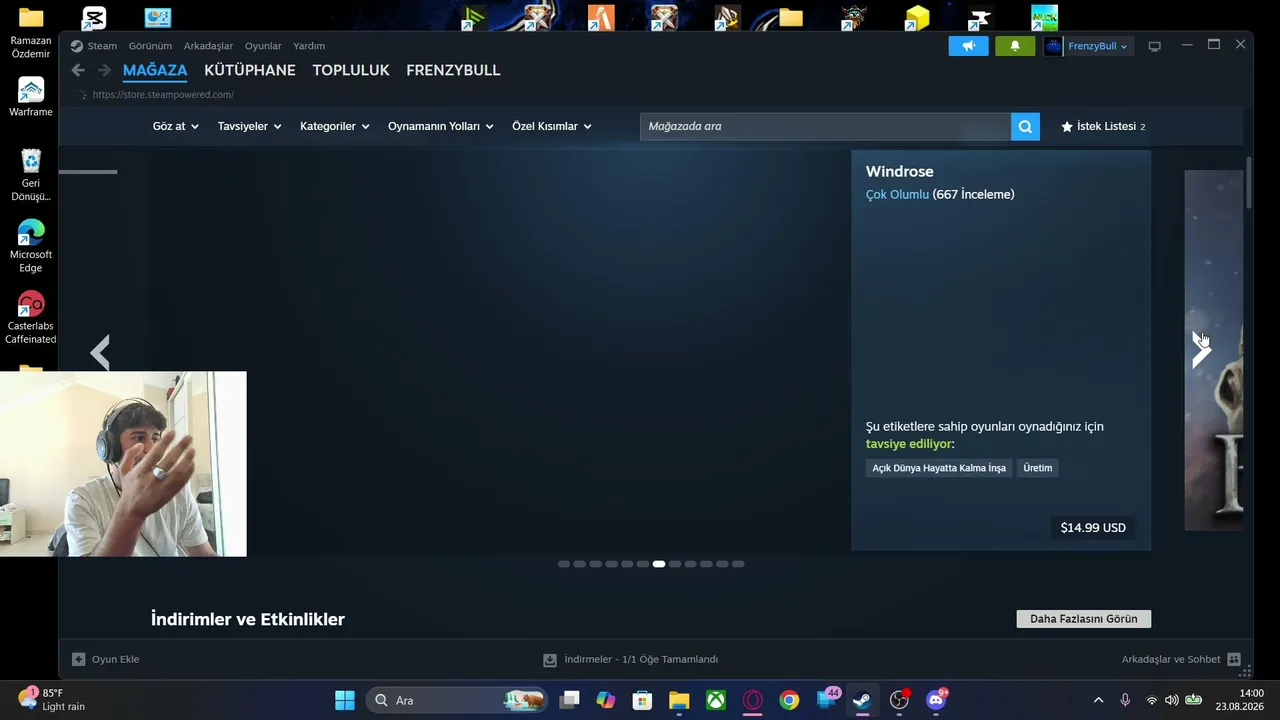Open Google Chrome from the taskbar
Image resolution: width=1280 pixels, height=720 pixels.
[790, 700]
